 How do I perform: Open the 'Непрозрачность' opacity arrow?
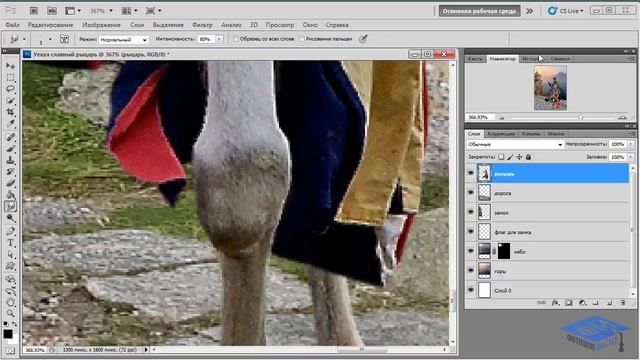pyautogui.click(x=631, y=144)
